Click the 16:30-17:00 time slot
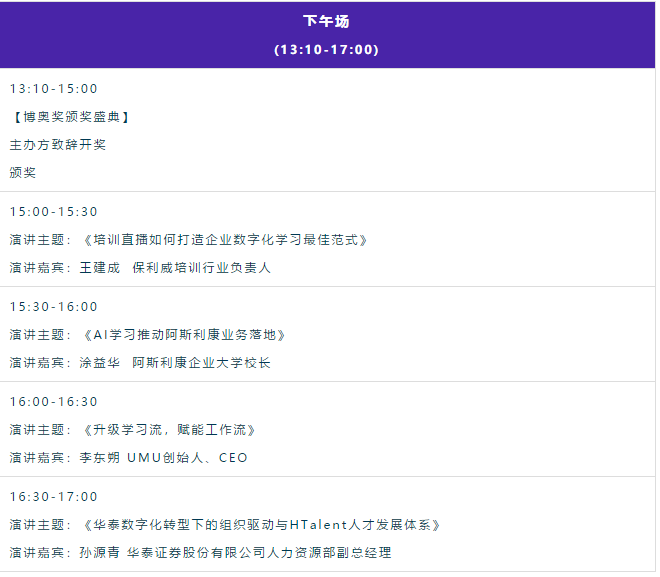This screenshot has width=660, height=577. coord(54,497)
